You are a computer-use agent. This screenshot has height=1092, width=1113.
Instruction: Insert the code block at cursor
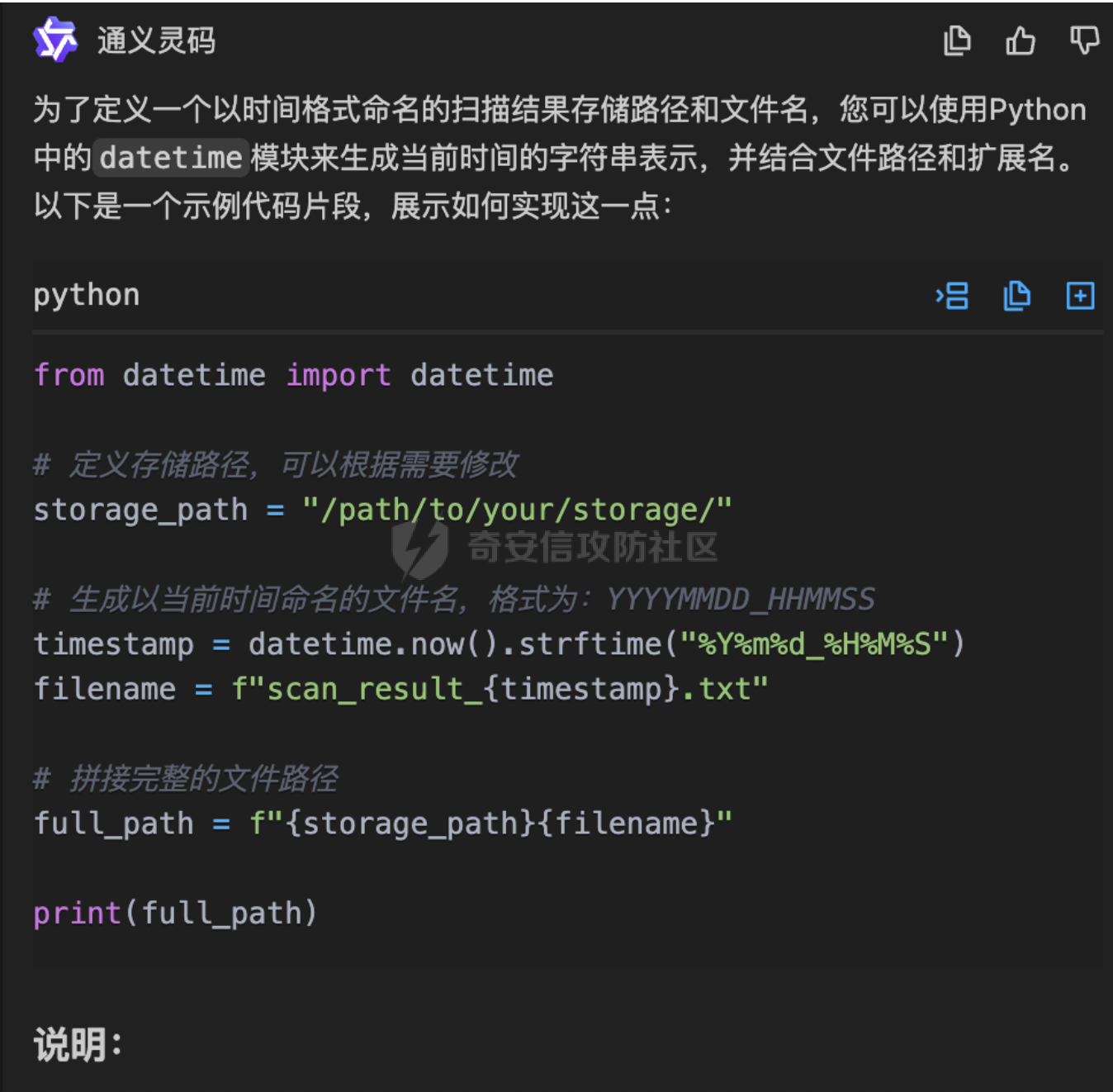(x=952, y=296)
